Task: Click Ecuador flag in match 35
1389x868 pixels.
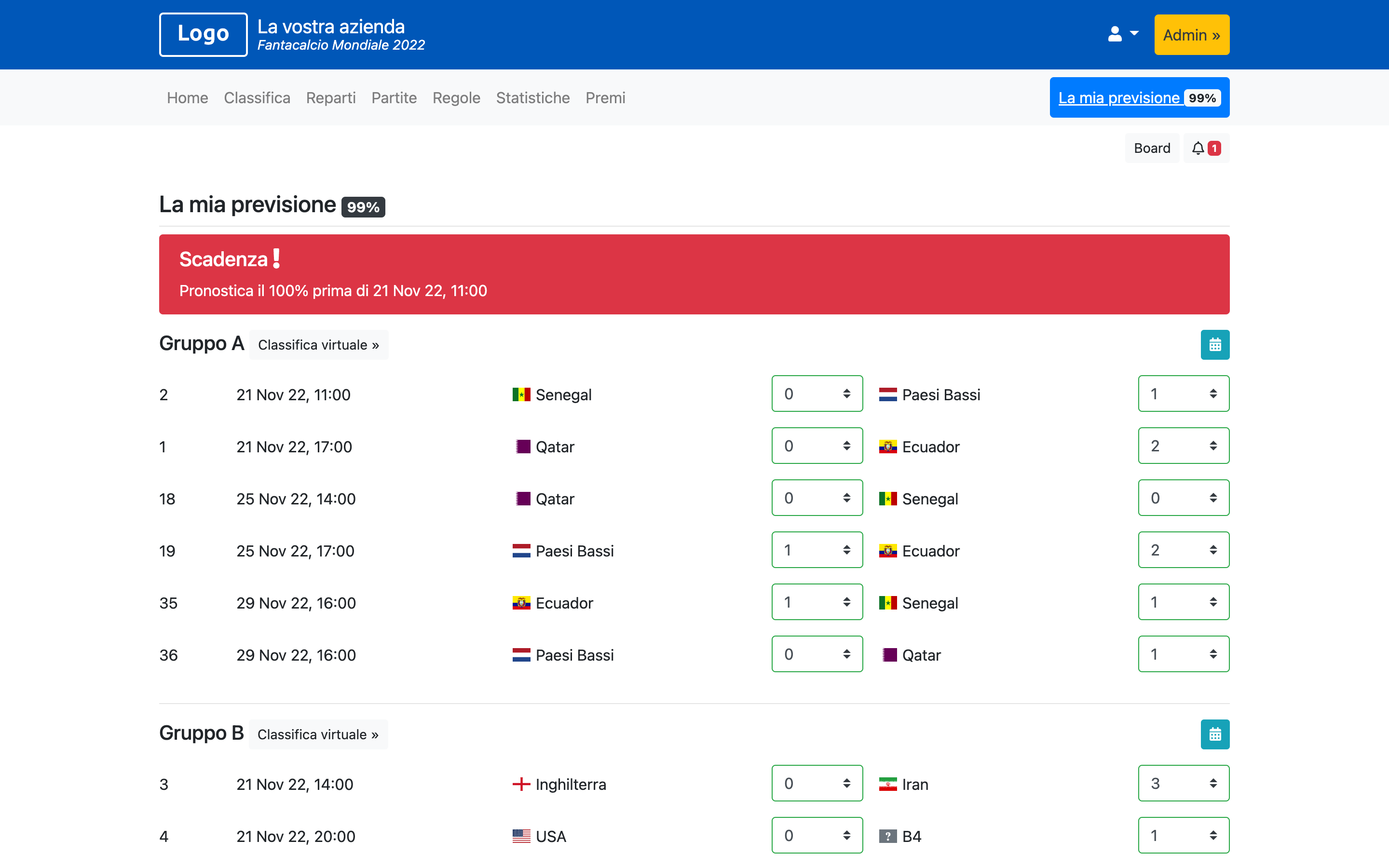Action: [x=521, y=603]
